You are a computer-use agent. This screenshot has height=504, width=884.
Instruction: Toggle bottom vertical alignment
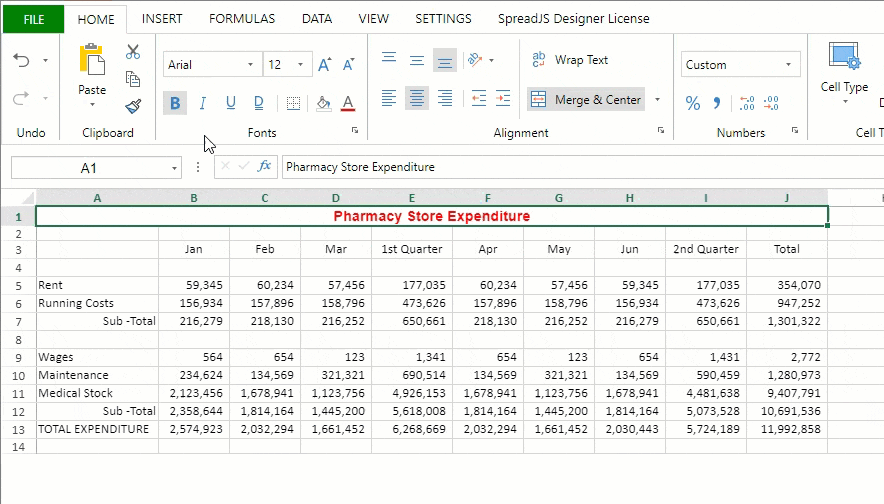pos(445,60)
